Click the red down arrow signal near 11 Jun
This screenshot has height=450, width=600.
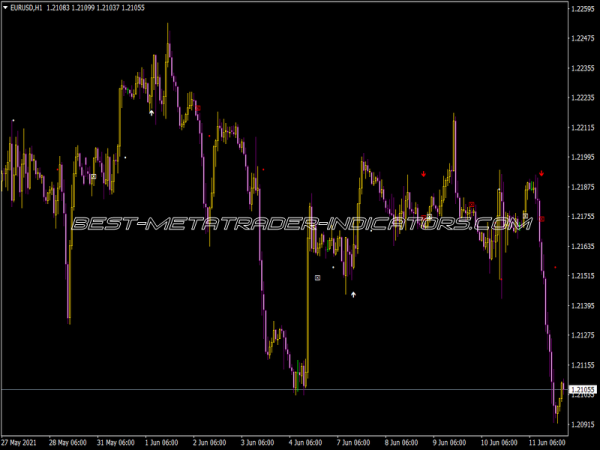tap(541, 174)
